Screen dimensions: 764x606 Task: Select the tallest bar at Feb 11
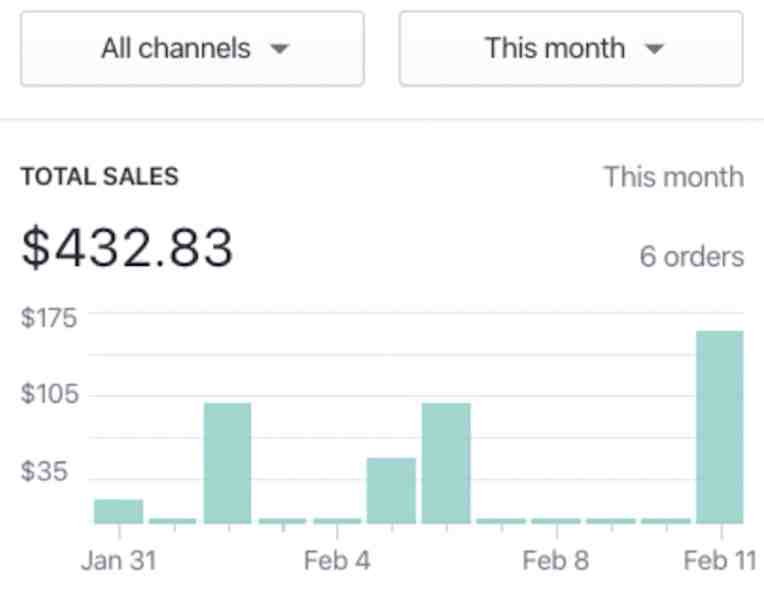point(720,427)
